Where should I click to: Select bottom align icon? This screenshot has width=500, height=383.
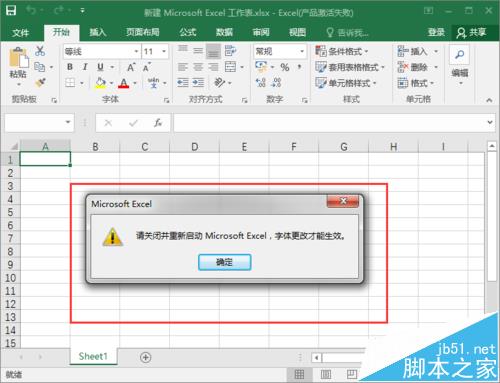click(213, 51)
